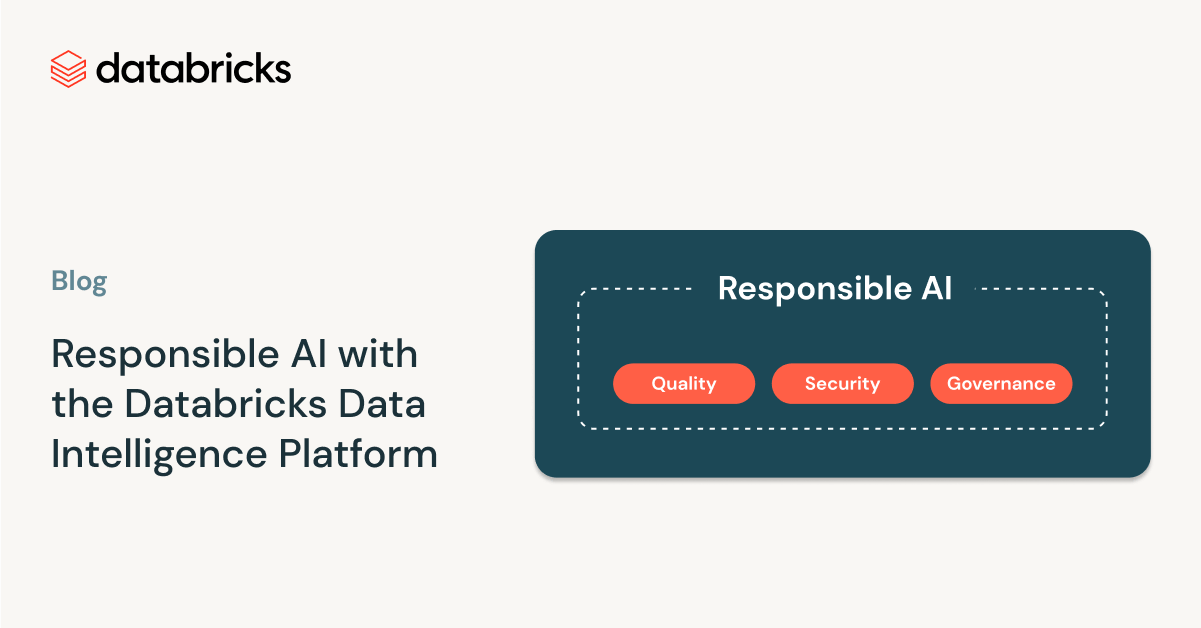The height and width of the screenshot is (628, 1201).
Task: Click the databricks wordmark text
Action: (193, 69)
